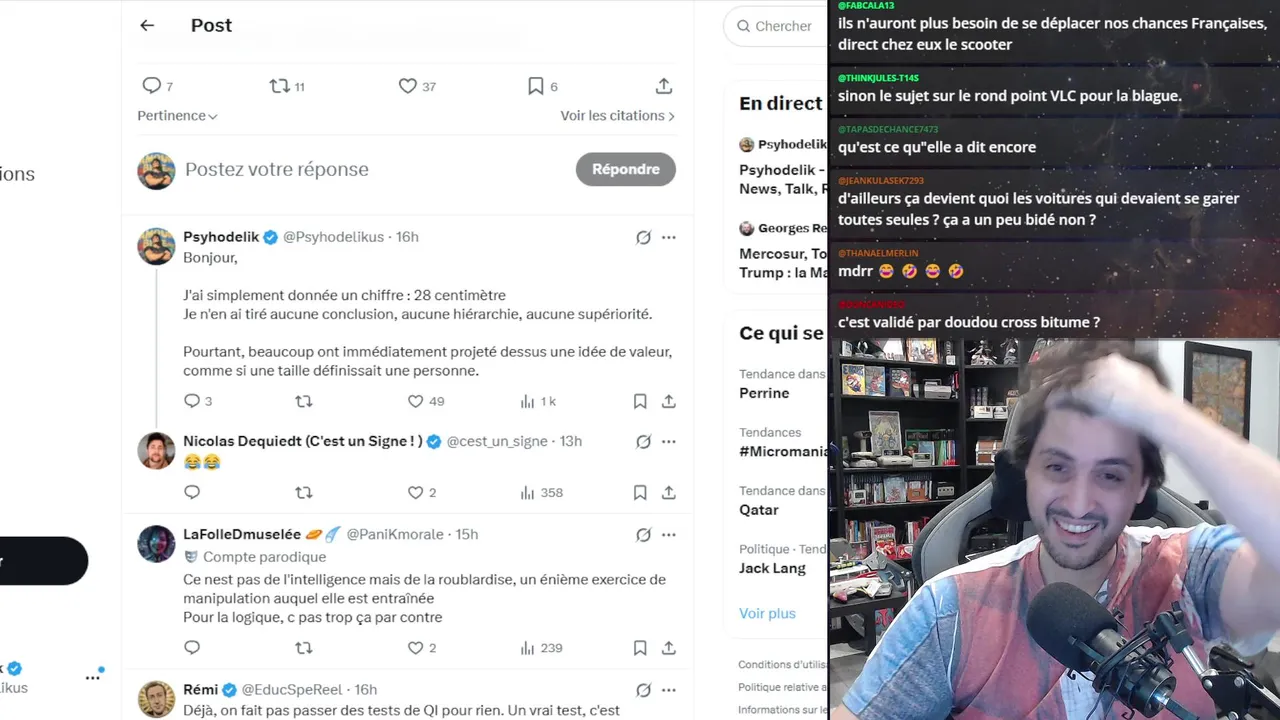The width and height of the screenshot is (1280, 720).
Task: Go back using the Post arrow
Action: (147, 26)
